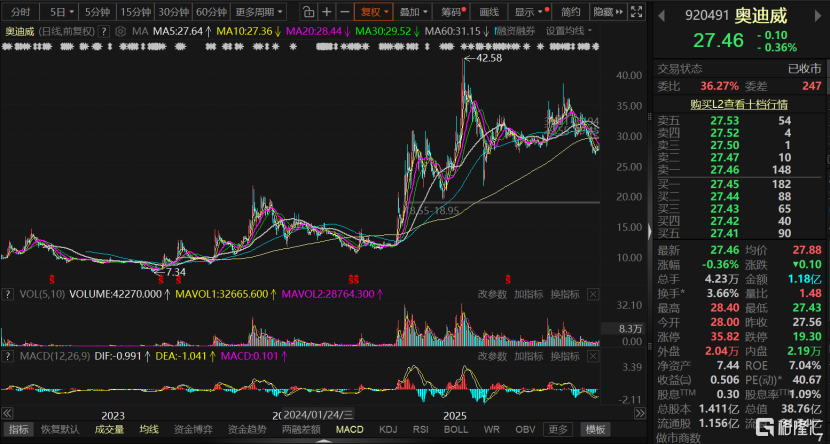Go to previous stock with left arrow
The width and height of the screenshot is (830, 444).
661,16
